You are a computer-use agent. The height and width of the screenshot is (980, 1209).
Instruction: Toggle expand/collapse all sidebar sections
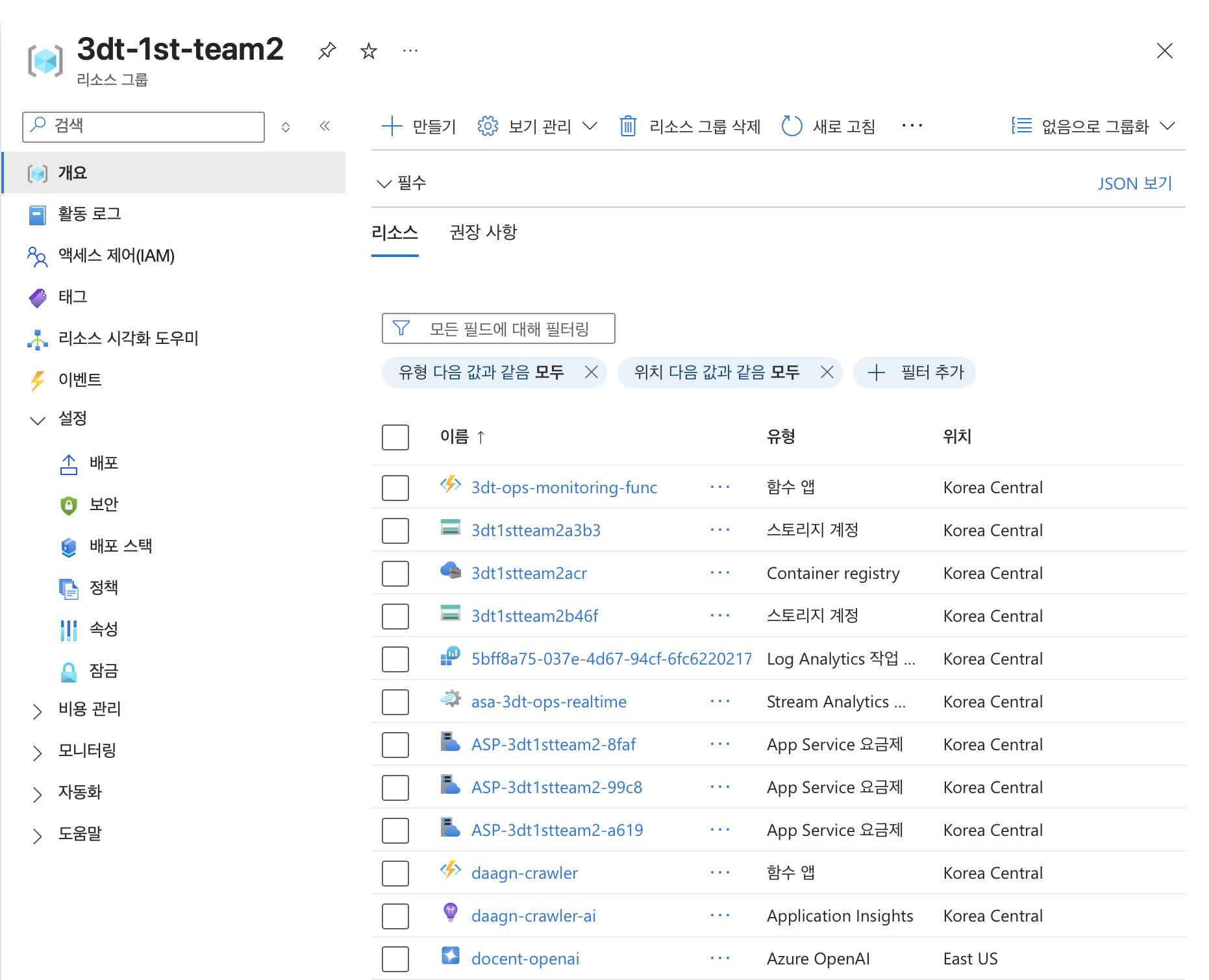[286, 126]
